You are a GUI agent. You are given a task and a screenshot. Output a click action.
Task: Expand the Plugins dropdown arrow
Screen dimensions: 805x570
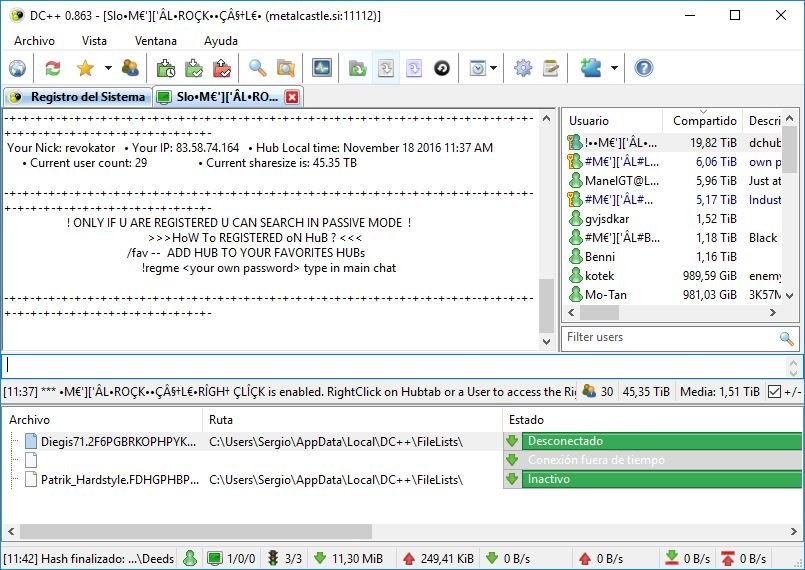(x=614, y=68)
